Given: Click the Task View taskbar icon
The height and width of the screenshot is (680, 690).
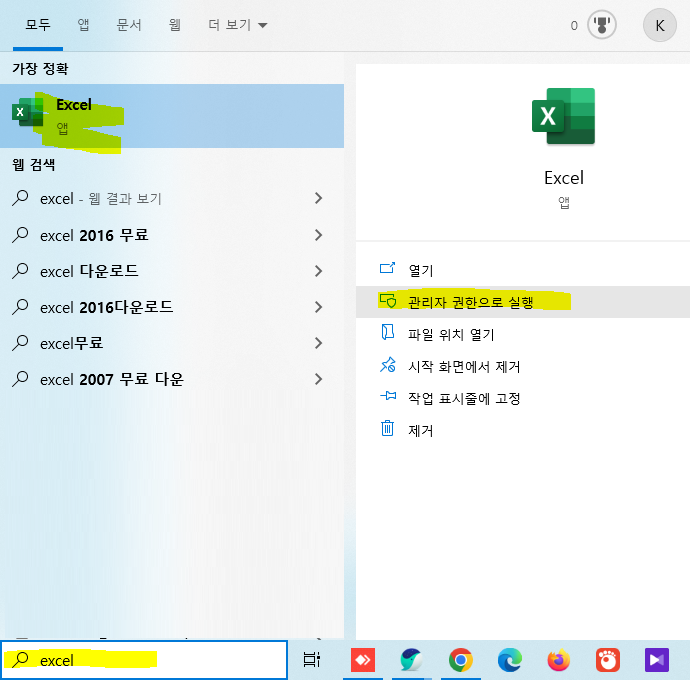Looking at the screenshot, I should click(312, 660).
